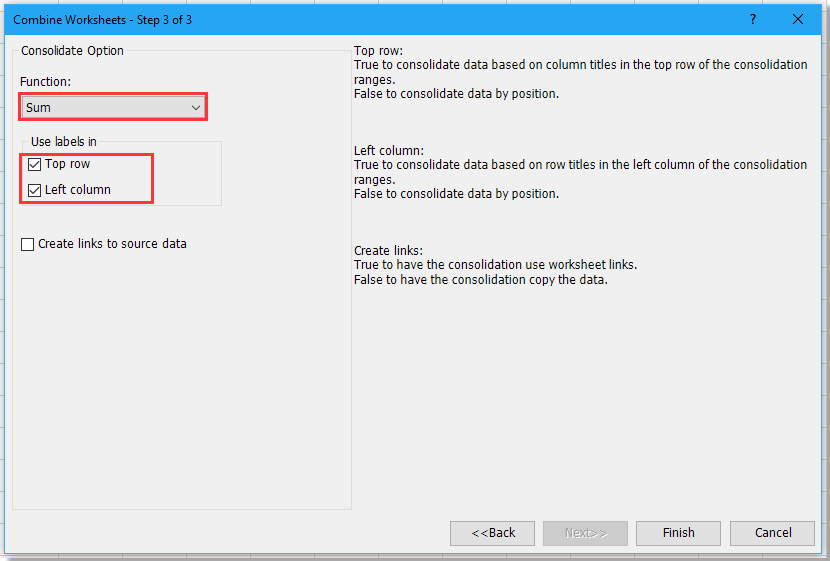
Task: Select the "Create links:" help heading
Action: point(389,251)
